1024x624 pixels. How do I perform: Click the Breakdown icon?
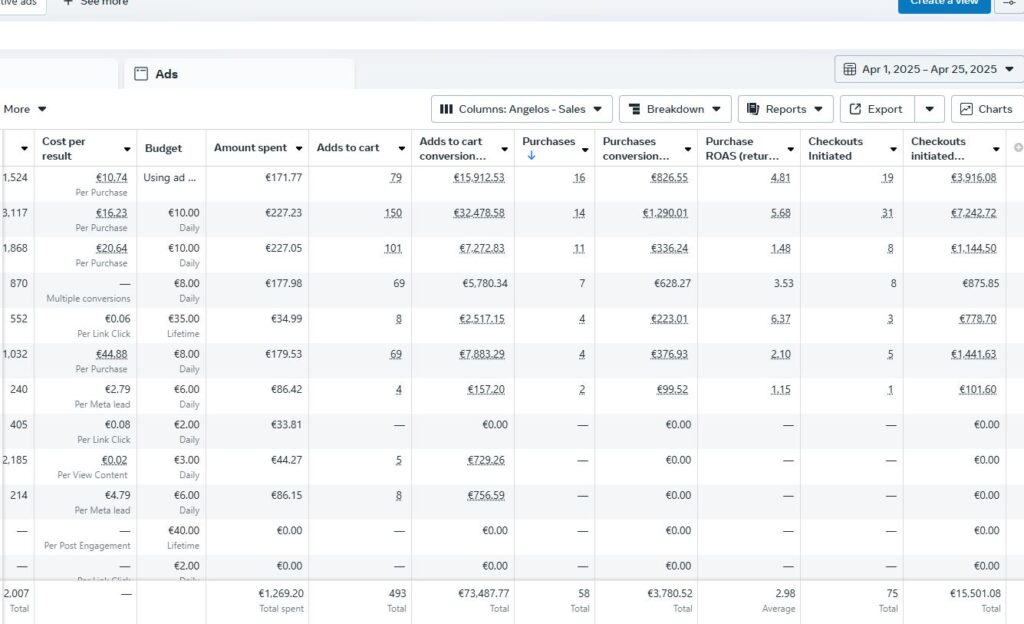point(634,109)
